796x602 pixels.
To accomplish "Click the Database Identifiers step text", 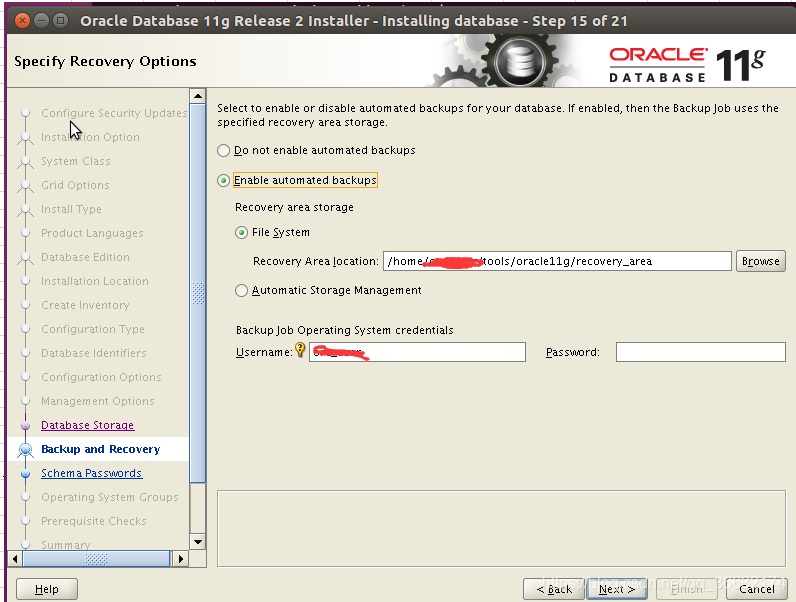I will (94, 353).
